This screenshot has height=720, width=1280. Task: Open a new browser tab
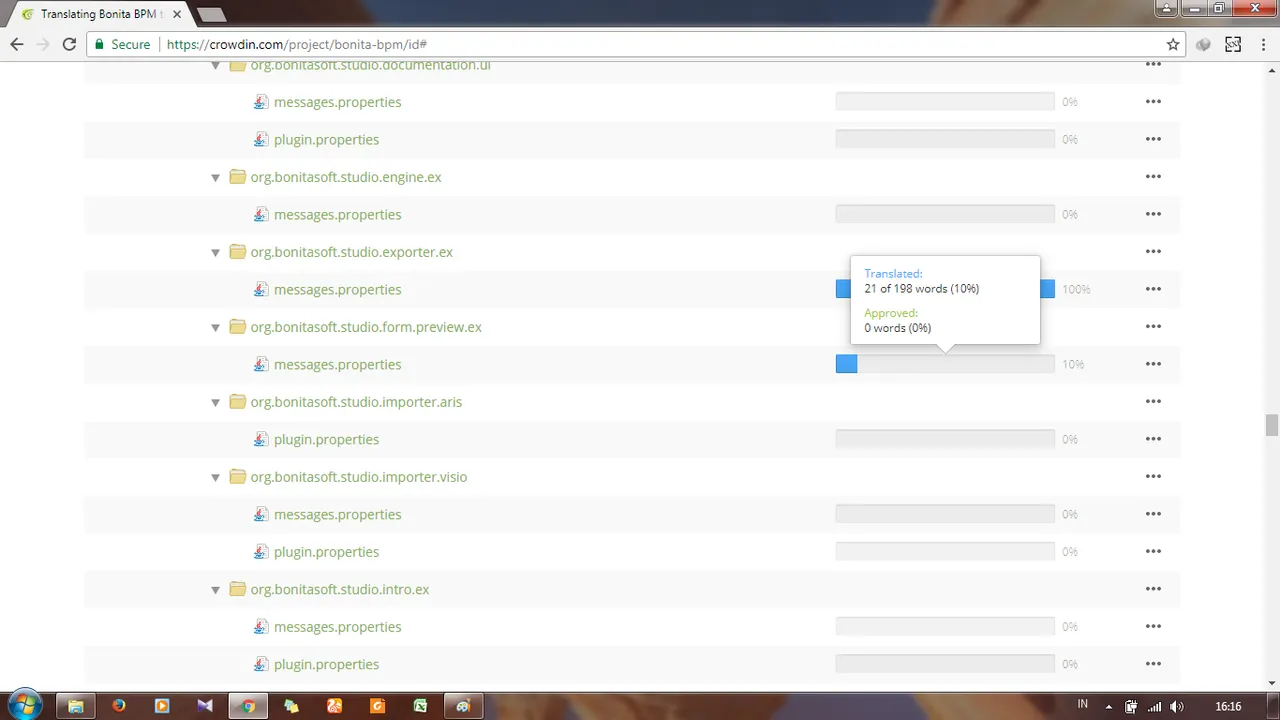click(211, 15)
